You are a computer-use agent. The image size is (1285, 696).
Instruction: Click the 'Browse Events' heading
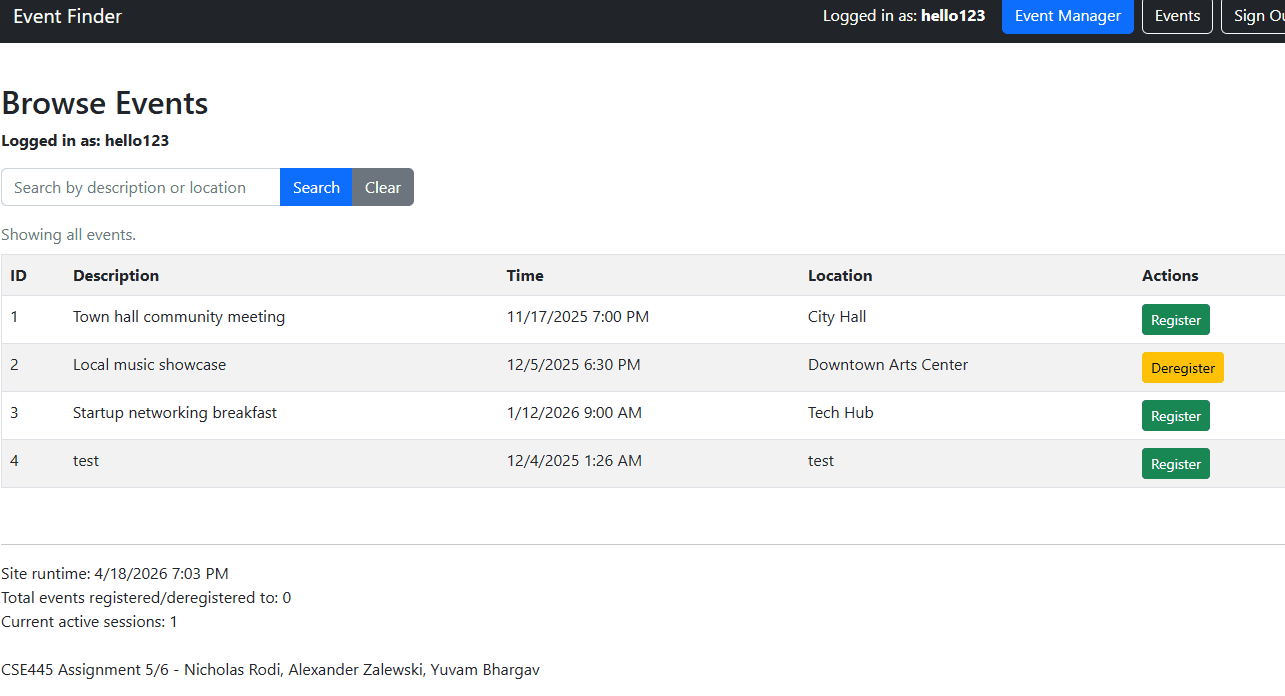coord(105,104)
